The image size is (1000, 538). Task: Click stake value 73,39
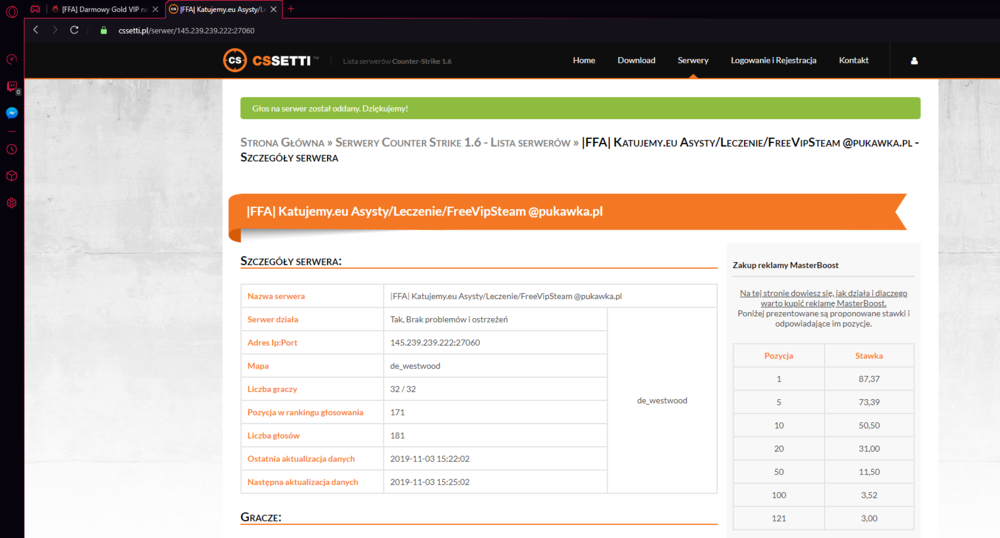[x=869, y=402]
